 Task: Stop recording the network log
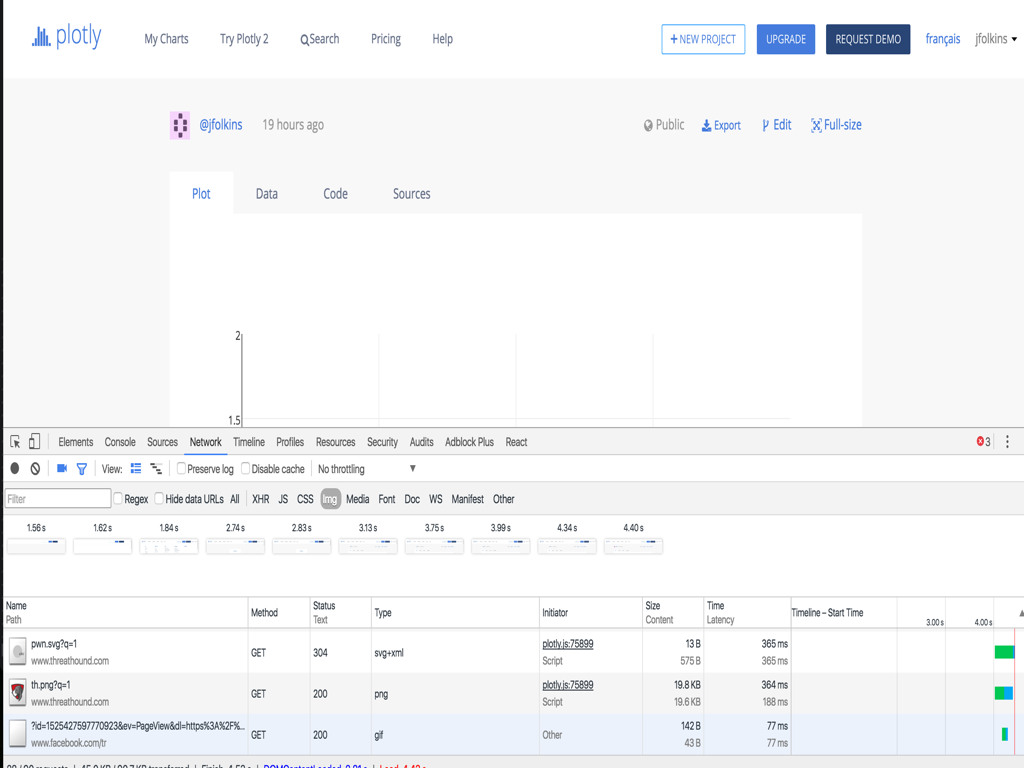click(15, 469)
